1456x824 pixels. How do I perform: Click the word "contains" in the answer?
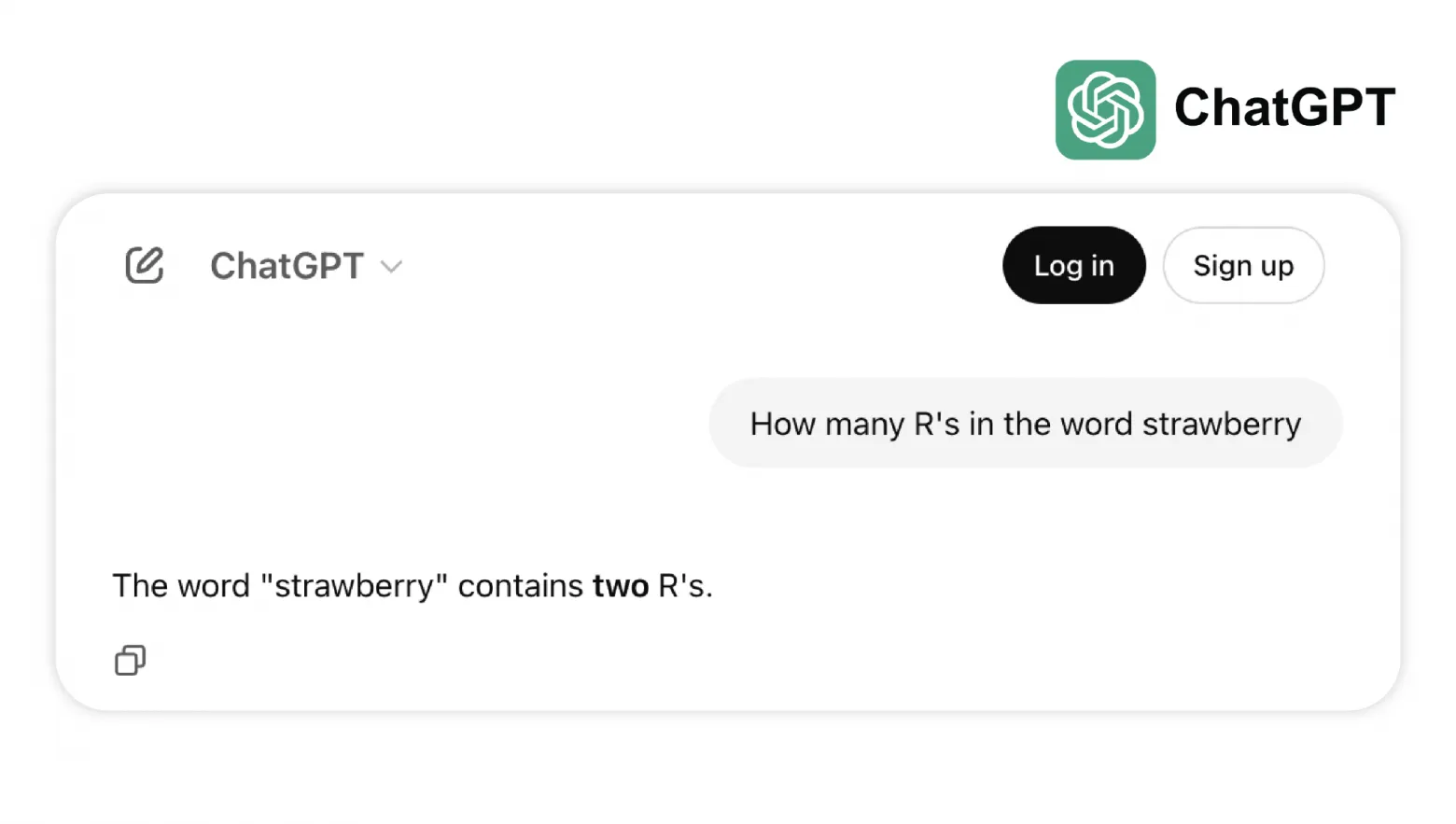(520, 586)
